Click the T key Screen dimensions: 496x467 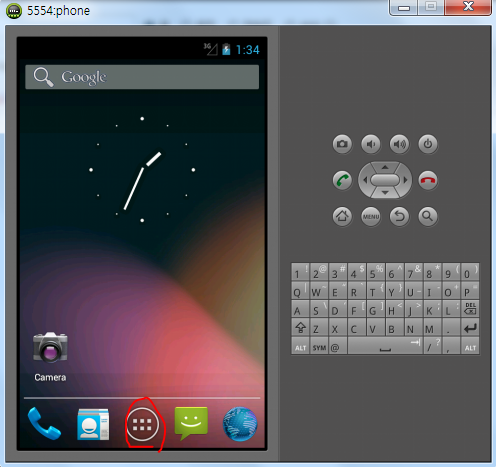pyautogui.click(x=376, y=290)
